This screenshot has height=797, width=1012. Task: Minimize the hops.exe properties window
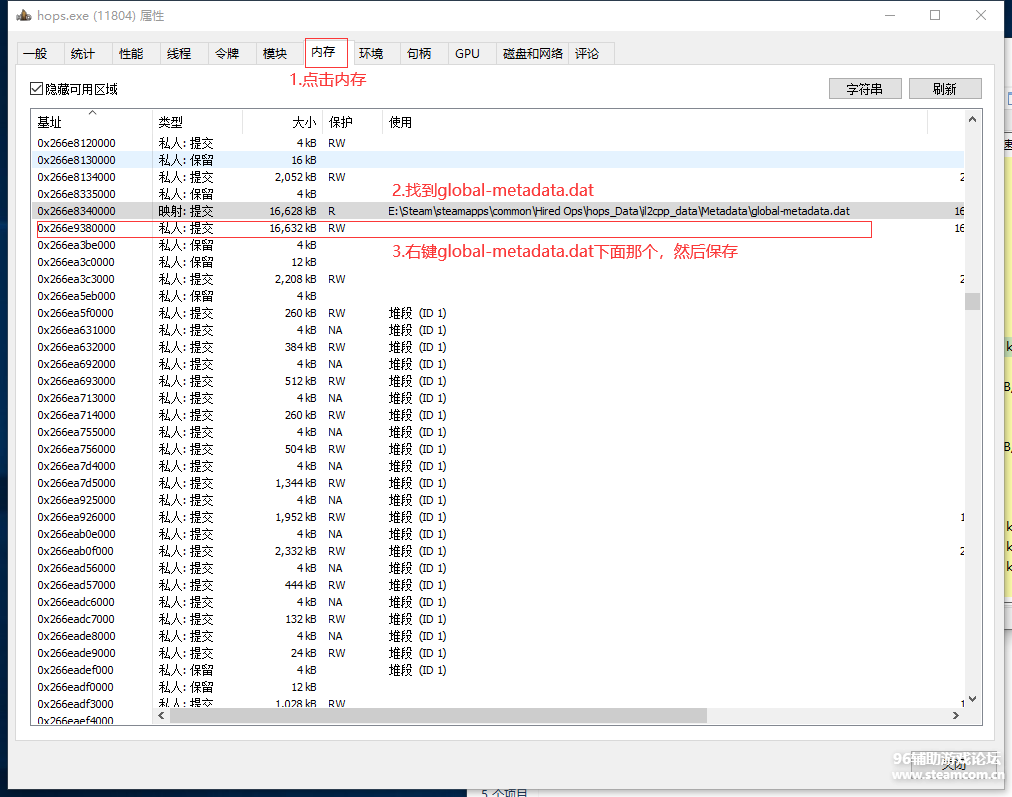(889, 16)
